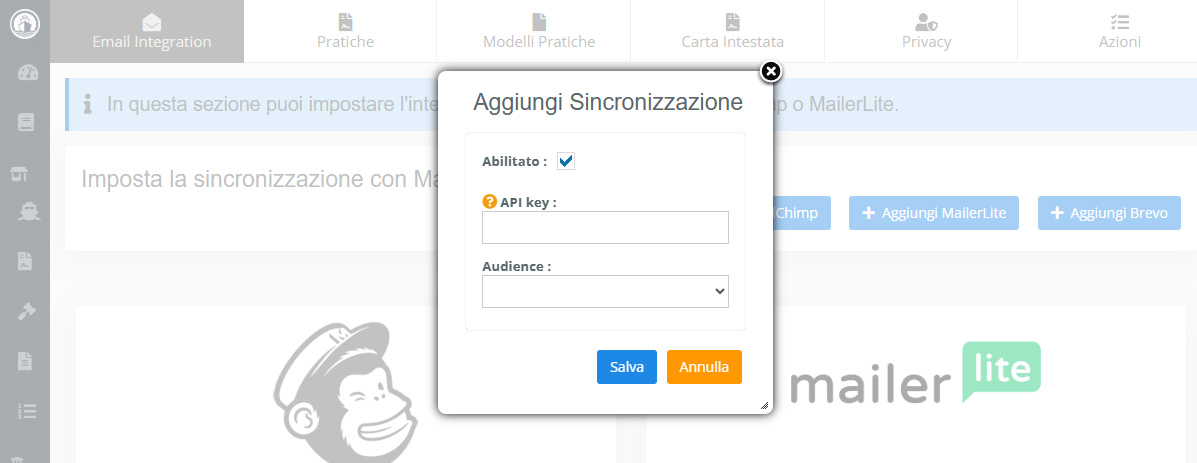This screenshot has width=1197, height=463.
Task: Open the PDF document icon in sidebar
Action: 25,261
